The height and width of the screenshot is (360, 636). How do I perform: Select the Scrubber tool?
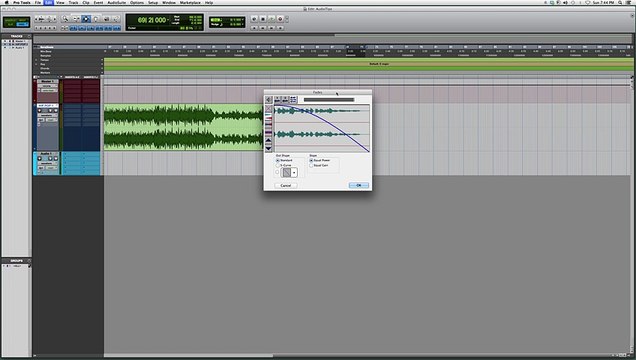(106, 19)
